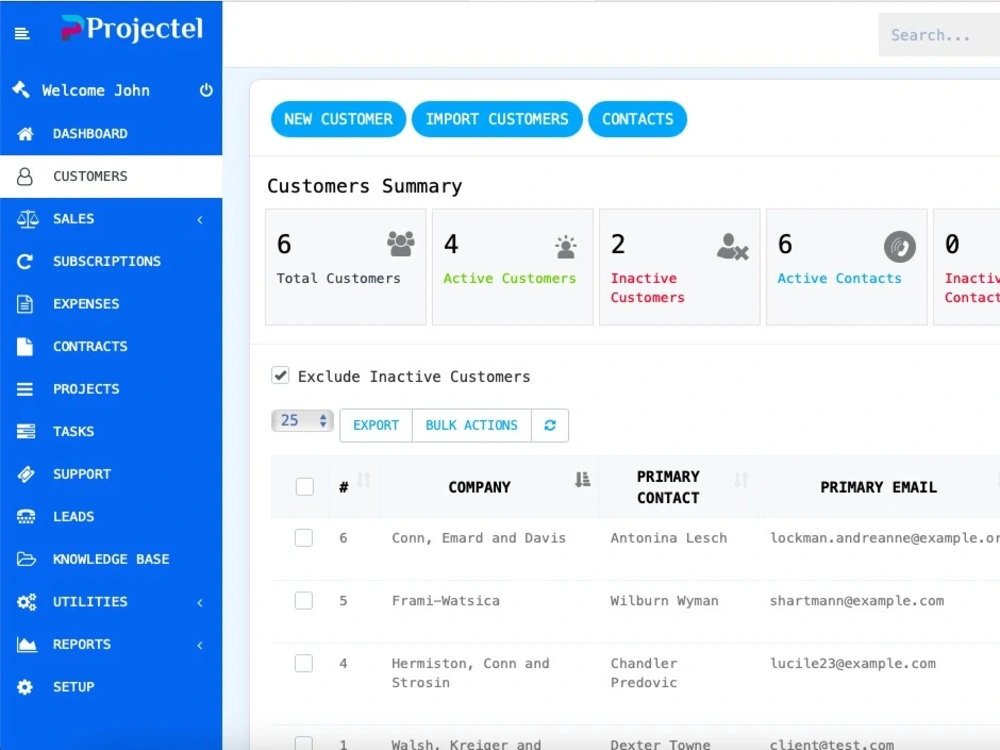The image size is (1000, 750).
Task: Open Expenses in sidebar
Action: click(111, 304)
